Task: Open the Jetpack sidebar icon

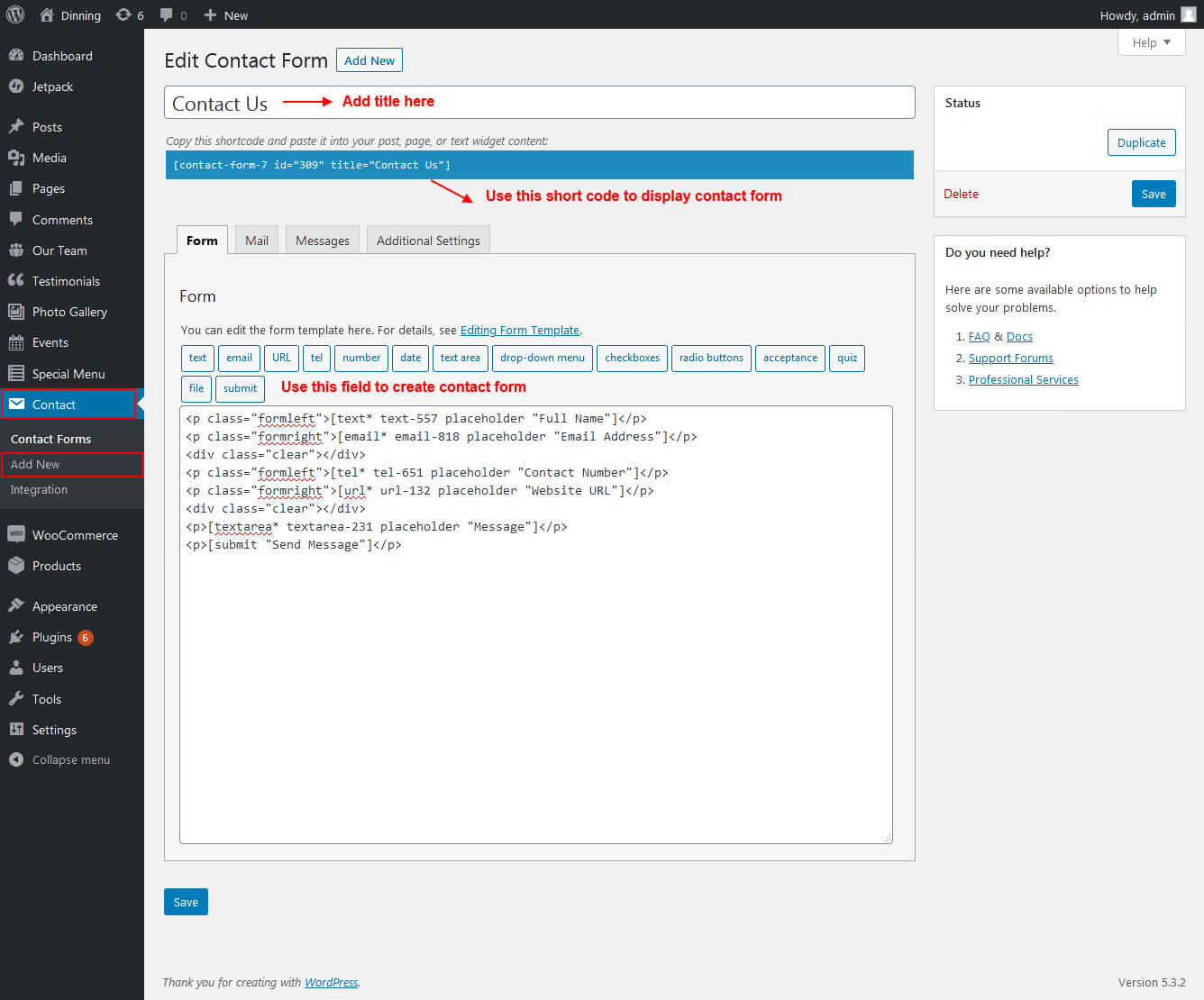Action: tap(16, 86)
